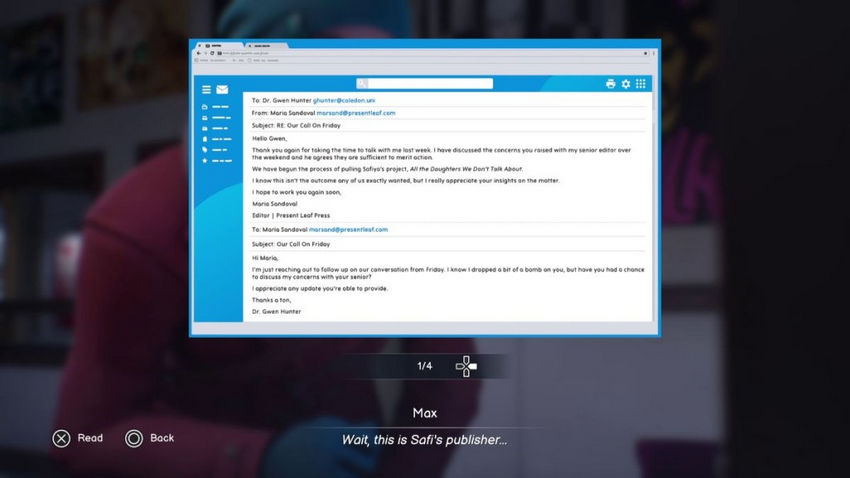850x478 pixels.
Task: Click the envelope mail icon
Action: tap(222, 89)
